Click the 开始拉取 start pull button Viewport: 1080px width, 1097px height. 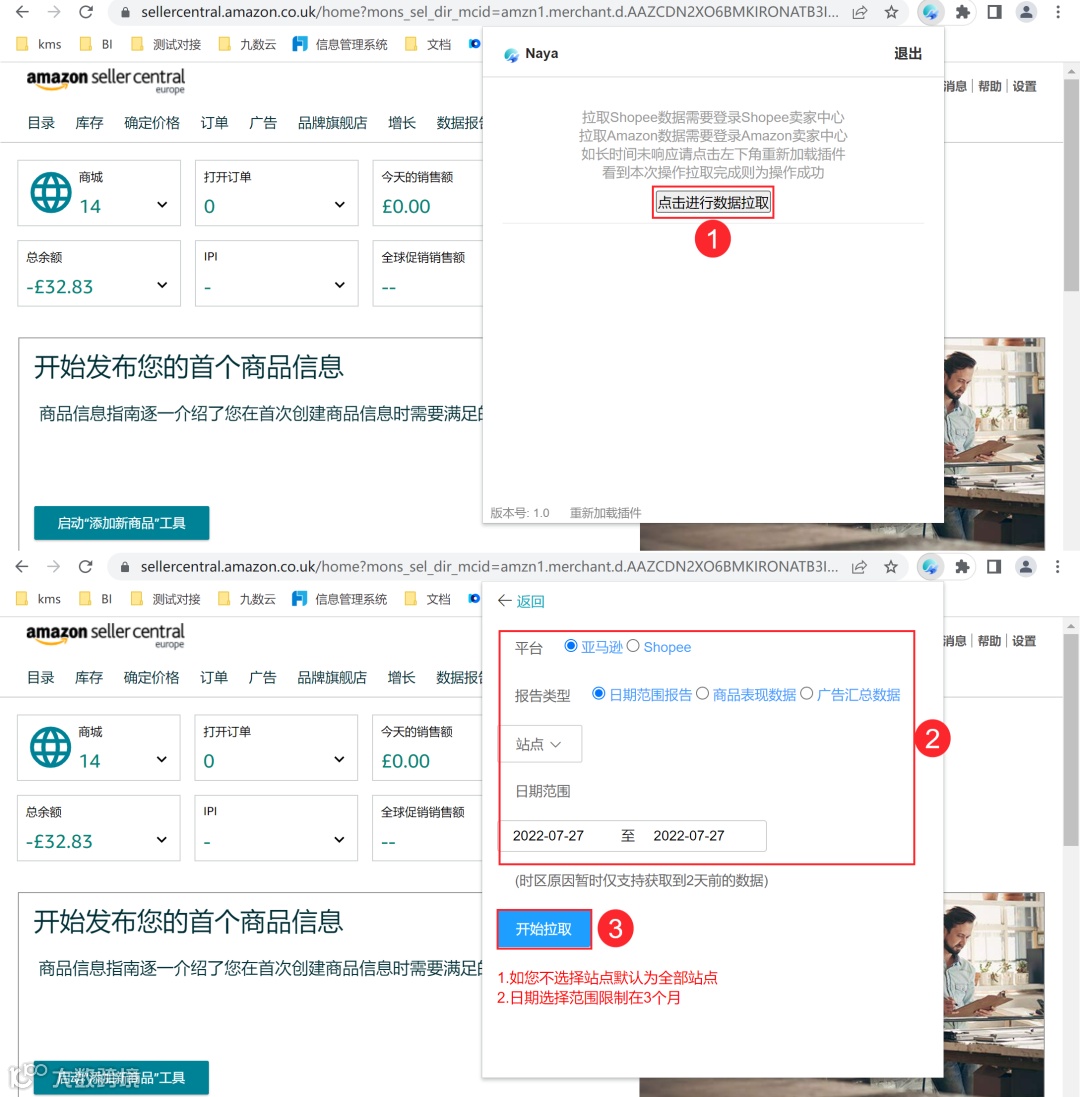[x=543, y=928]
